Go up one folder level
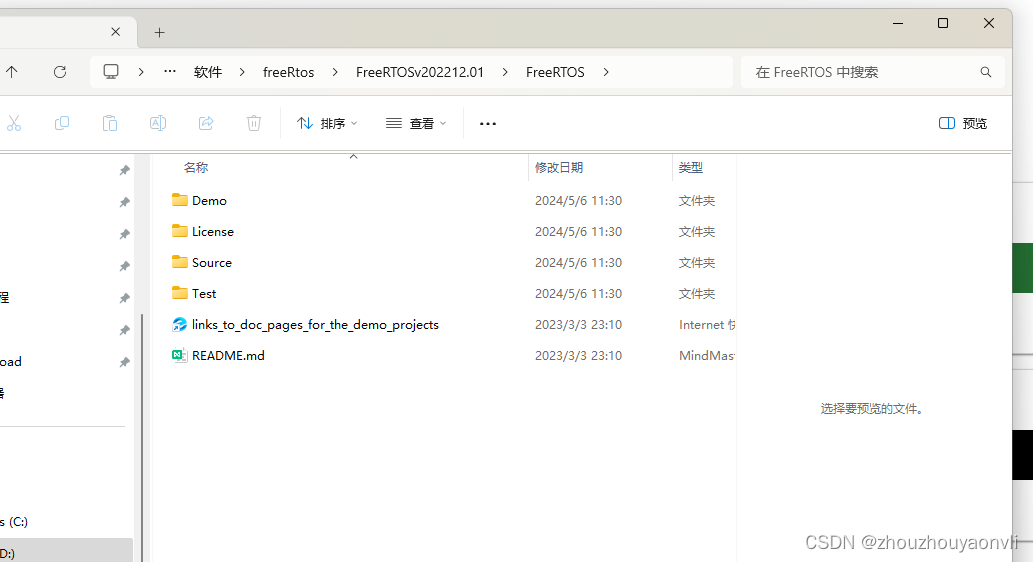1033x562 pixels. click(12, 72)
